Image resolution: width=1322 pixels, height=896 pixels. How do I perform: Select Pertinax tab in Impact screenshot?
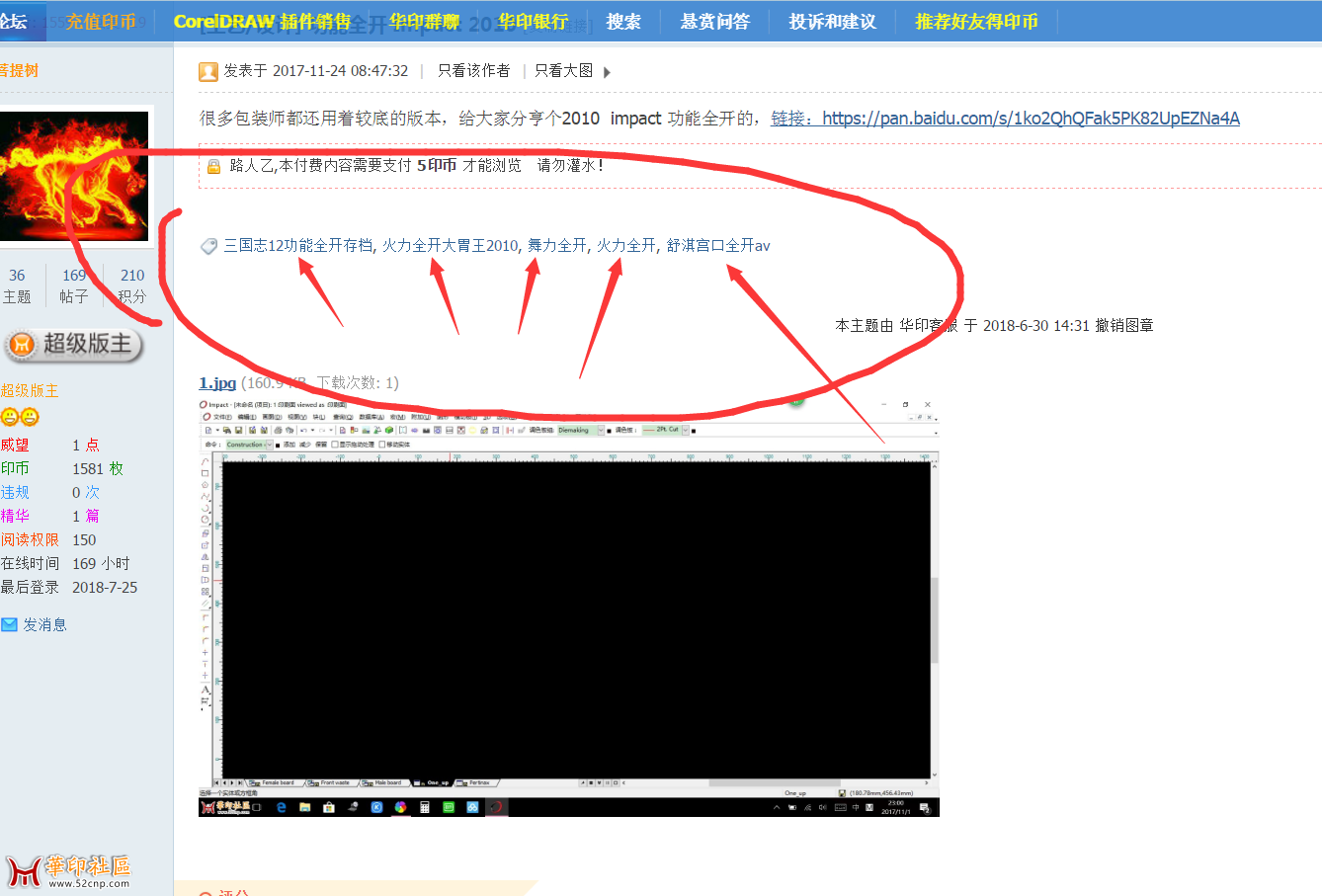pyautogui.click(x=476, y=782)
